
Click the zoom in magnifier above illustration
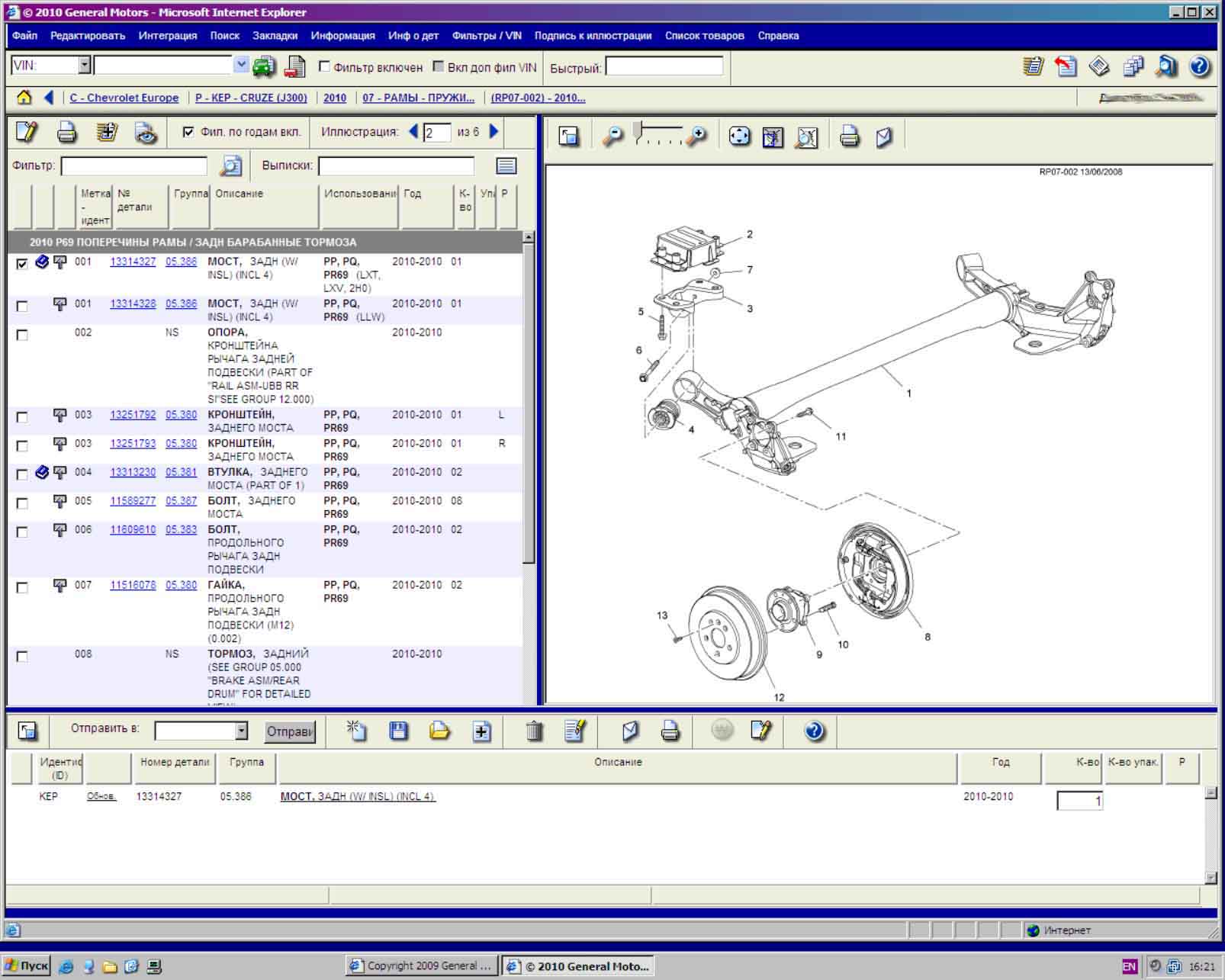[x=696, y=137]
